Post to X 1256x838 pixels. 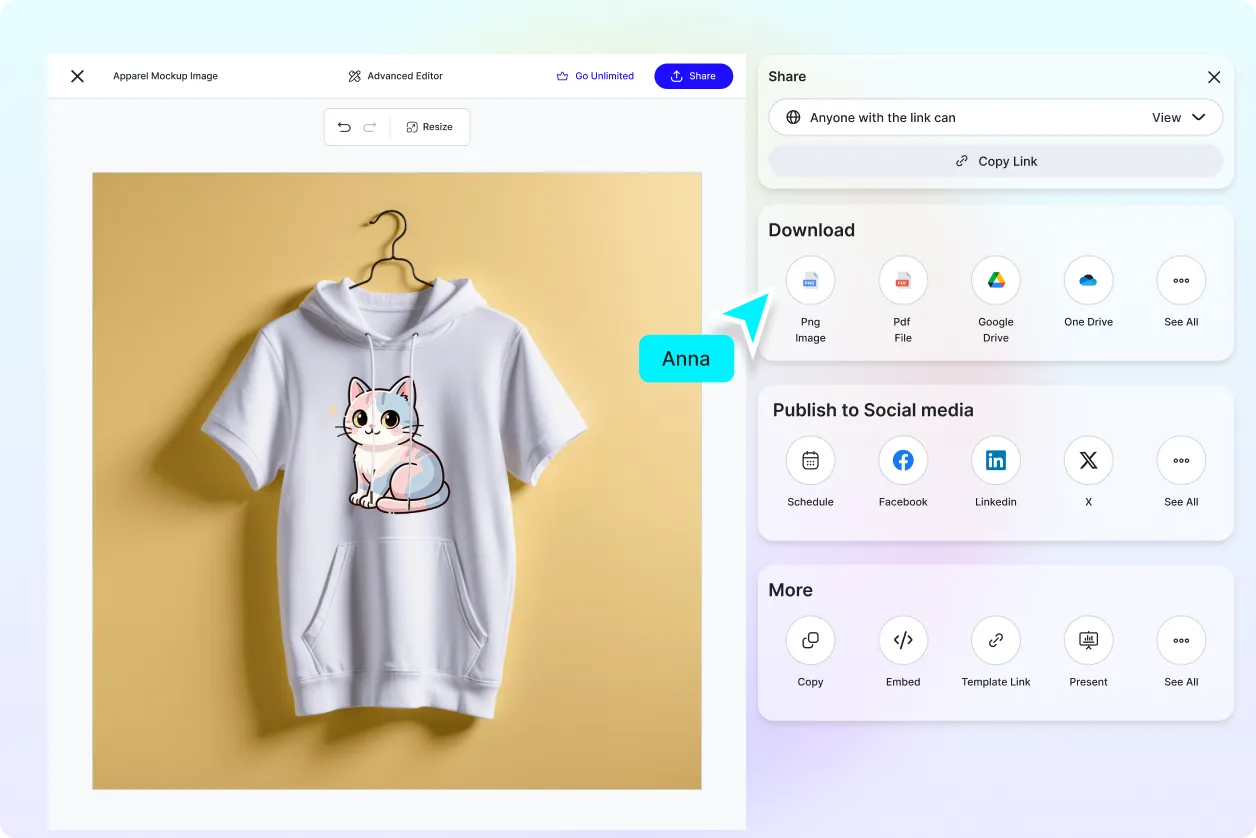click(1088, 460)
